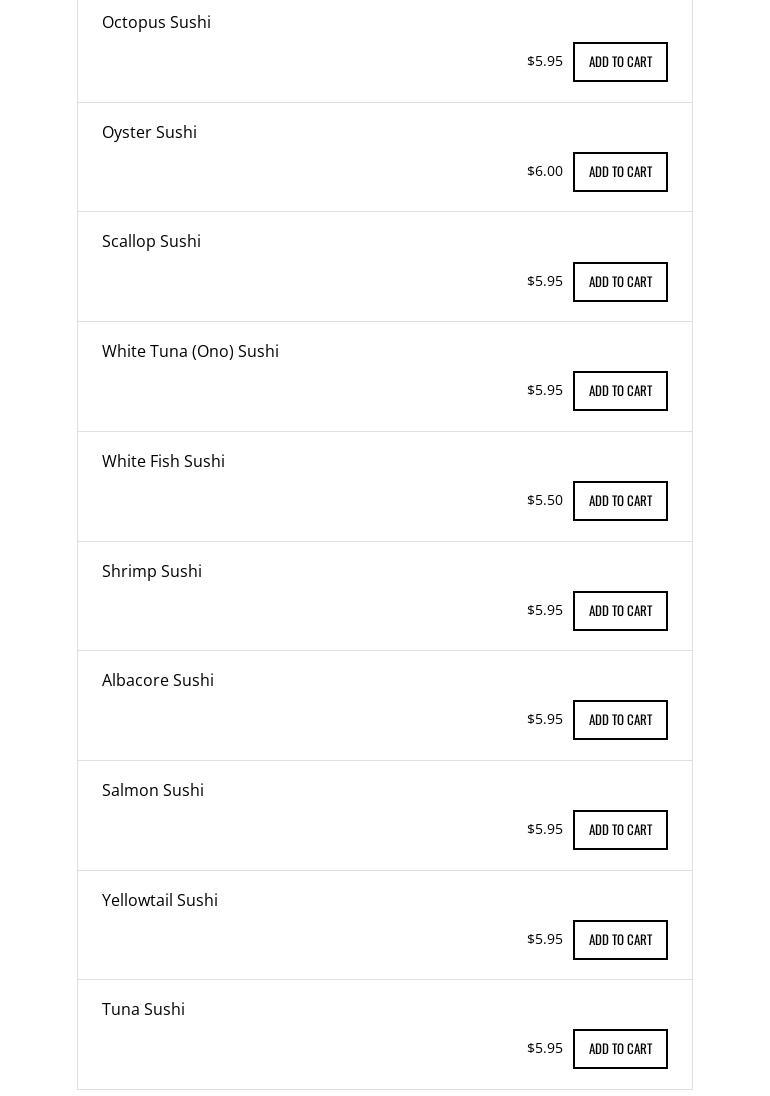This screenshot has width=770, height=1096.
Task: Select the Scallop Sushi title
Action: (x=151, y=241)
